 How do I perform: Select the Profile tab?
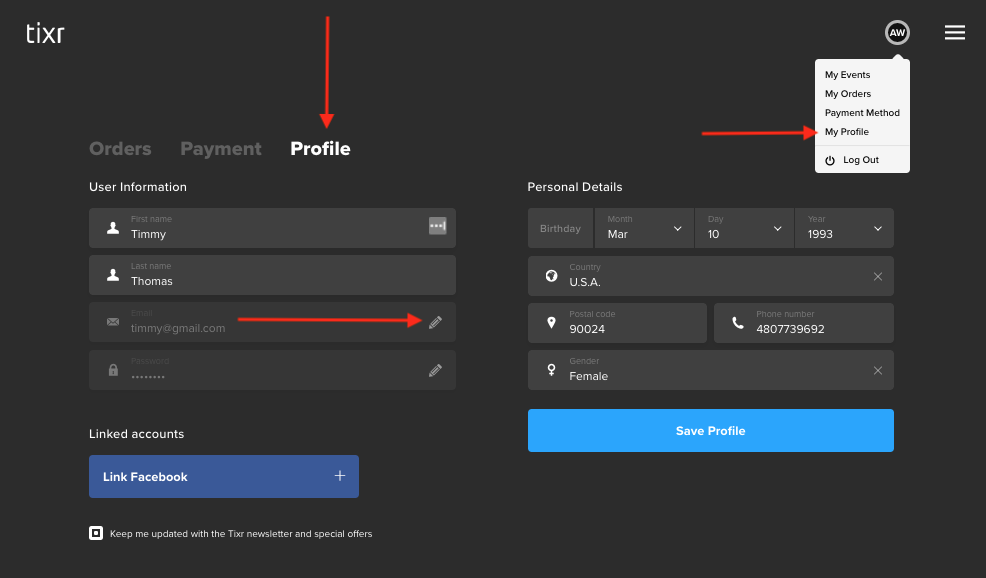point(320,148)
